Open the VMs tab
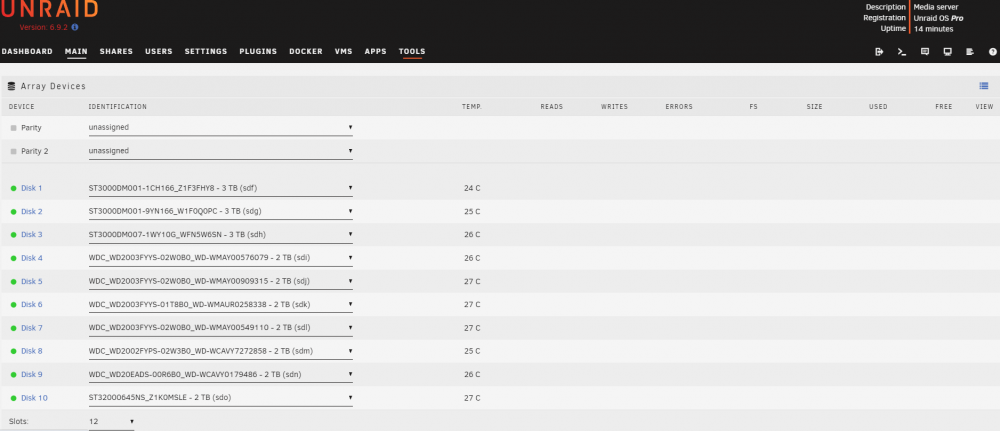The image size is (1000, 431). [x=344, y=52]
